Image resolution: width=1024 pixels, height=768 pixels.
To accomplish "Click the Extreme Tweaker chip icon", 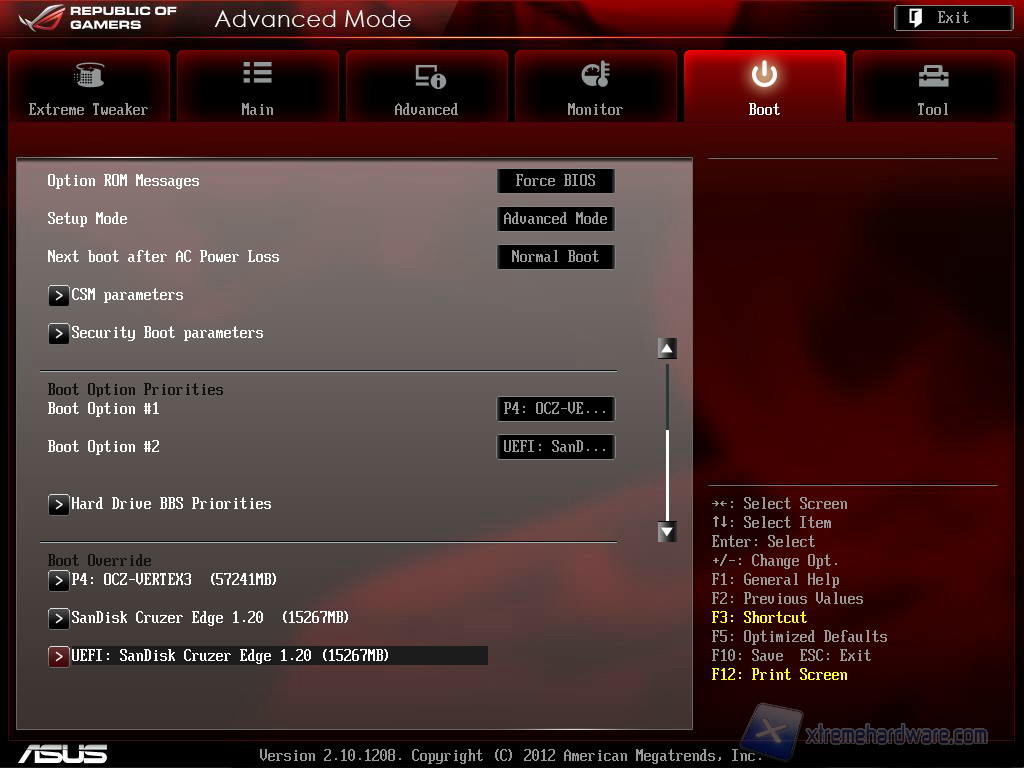I will 89,76.
